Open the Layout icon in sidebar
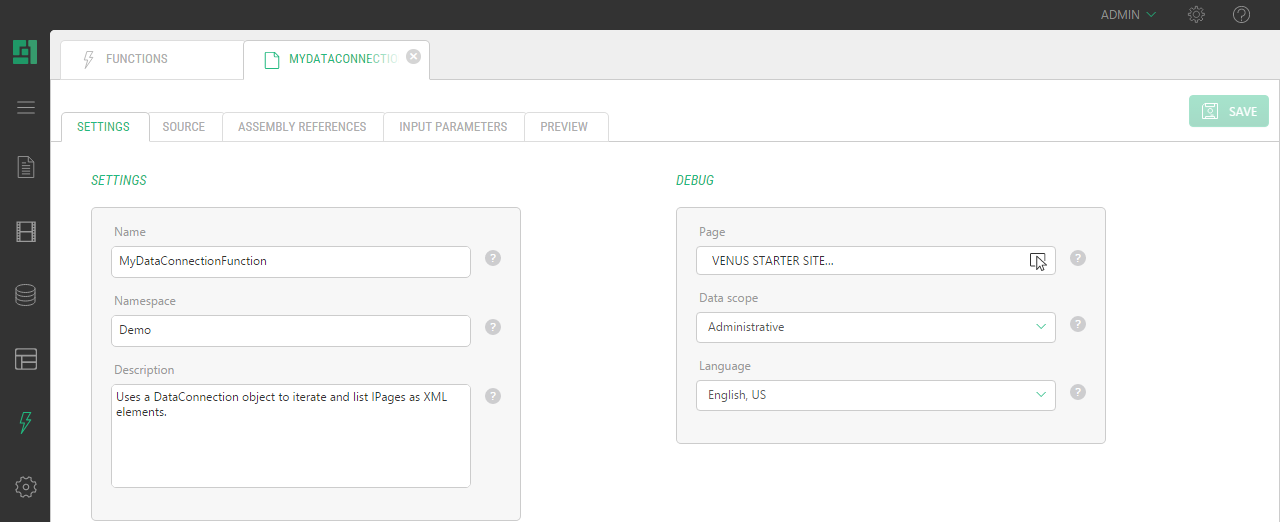 [26, 359]
